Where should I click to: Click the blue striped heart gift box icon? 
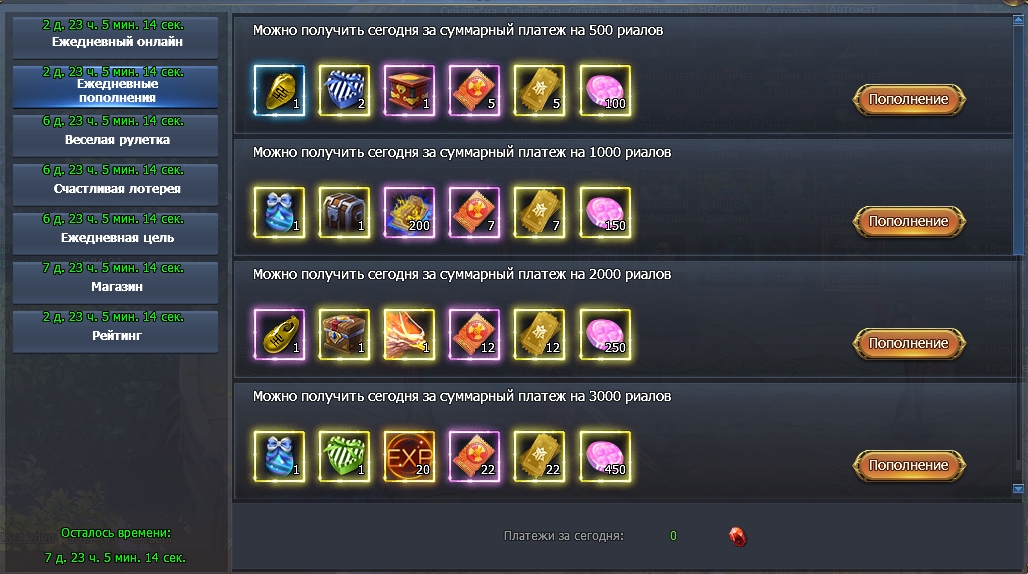[344, 90]
